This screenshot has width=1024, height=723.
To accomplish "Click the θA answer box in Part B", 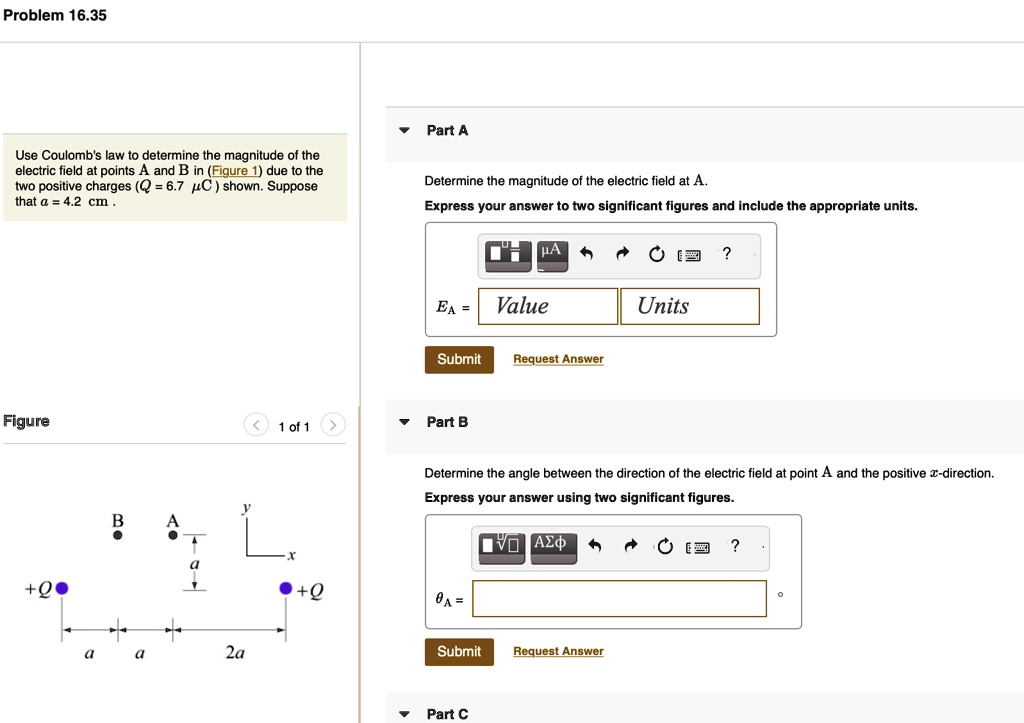I will pyautogui.click(x=618, y=597).
